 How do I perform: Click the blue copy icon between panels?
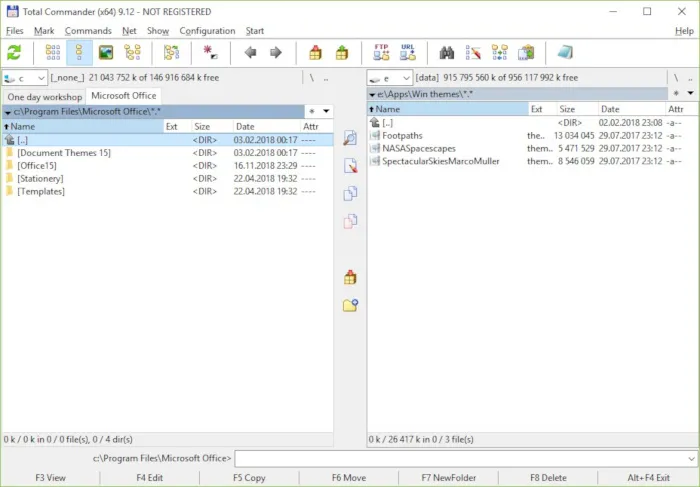pos(350,194)
